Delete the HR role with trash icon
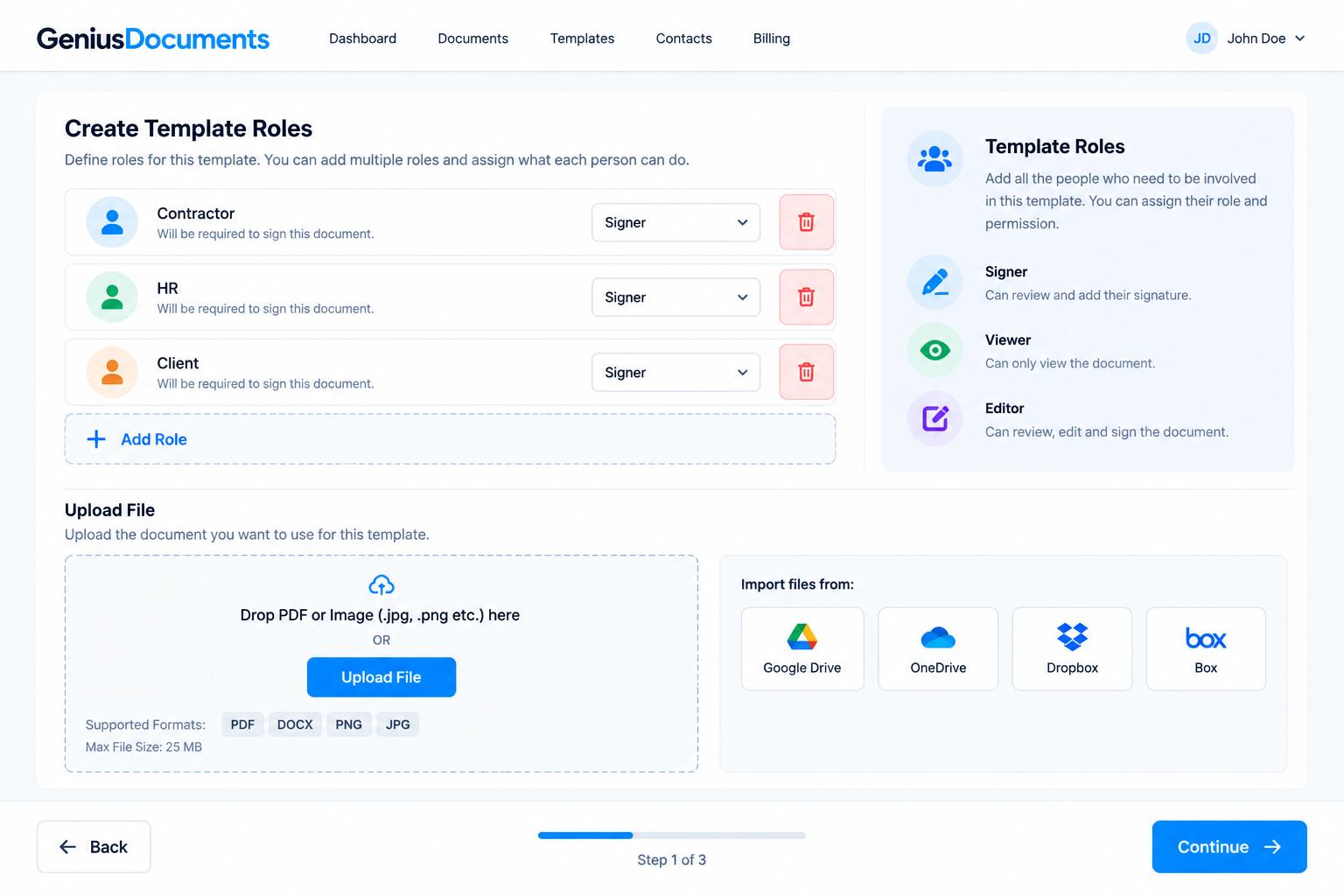The width and height of the screenshot is (1344, 896). (806, 297)
